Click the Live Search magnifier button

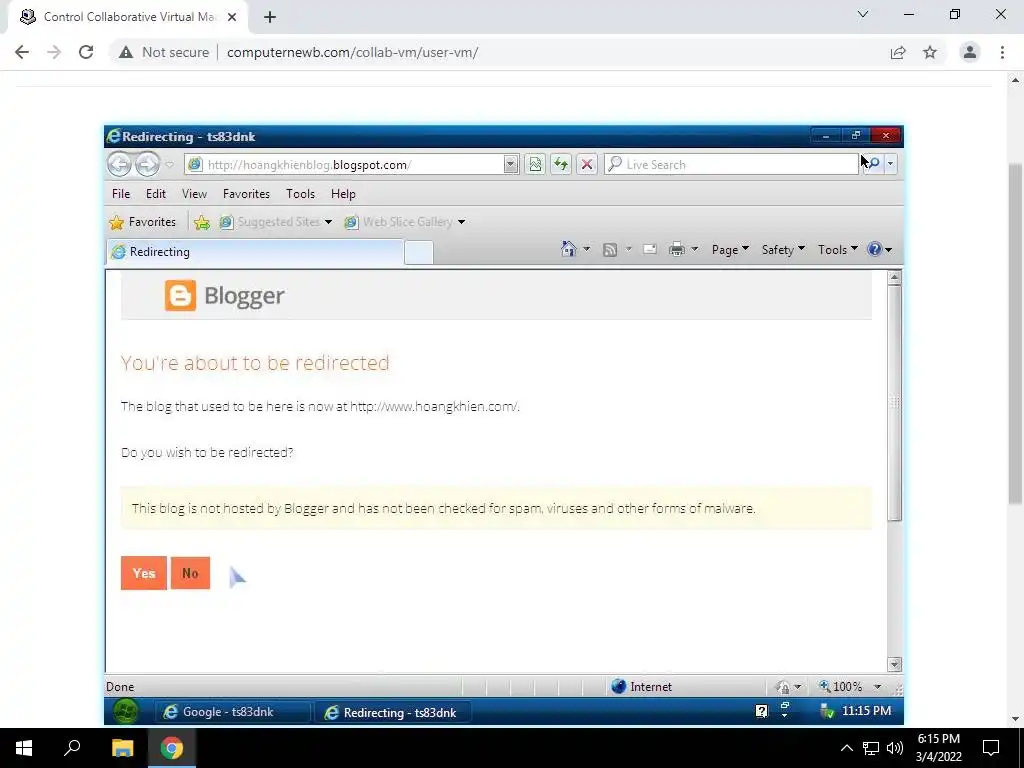point(873,164)
